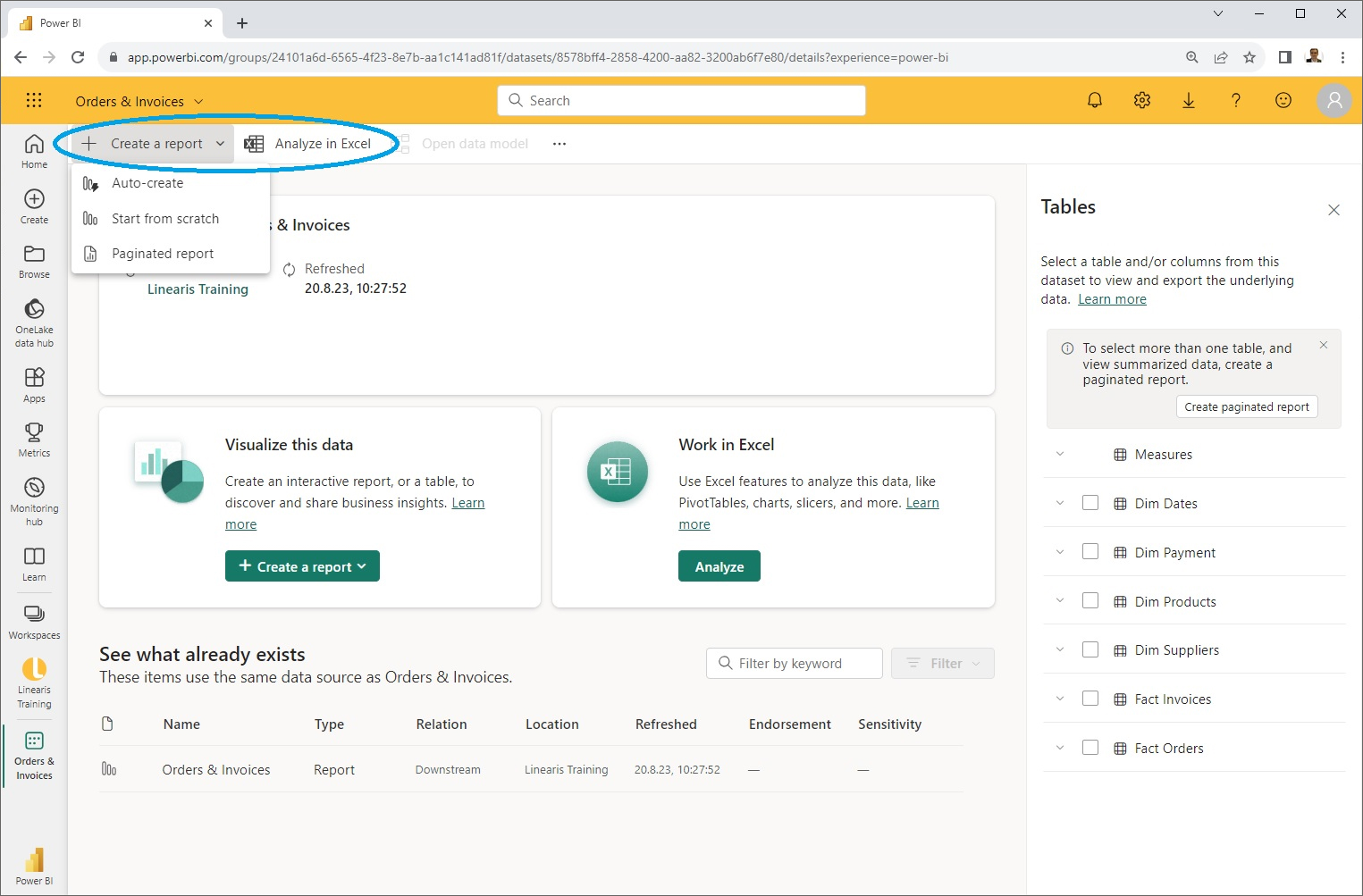This screenshot has height=896, width=1363.
Task: Select Metrics in the navigation pane
Action: (x=33, y=437)
